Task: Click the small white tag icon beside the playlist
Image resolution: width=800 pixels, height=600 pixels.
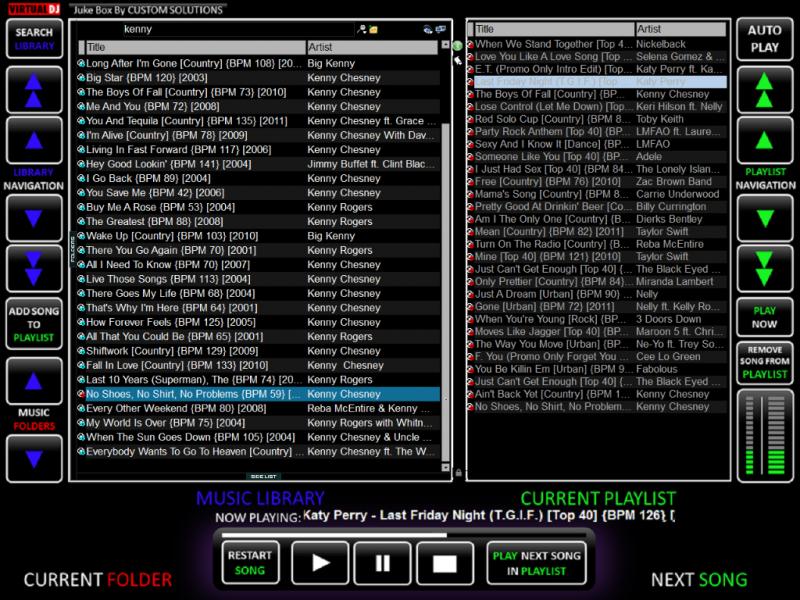Action: point(458,61)
